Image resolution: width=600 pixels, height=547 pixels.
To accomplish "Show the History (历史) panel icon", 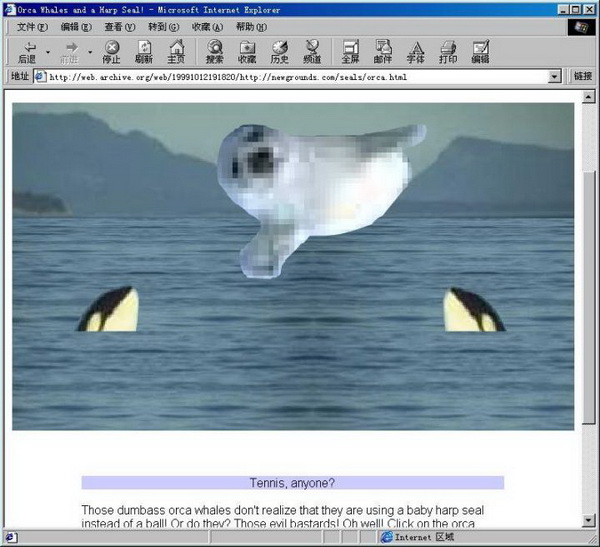I will pos(279,51).
